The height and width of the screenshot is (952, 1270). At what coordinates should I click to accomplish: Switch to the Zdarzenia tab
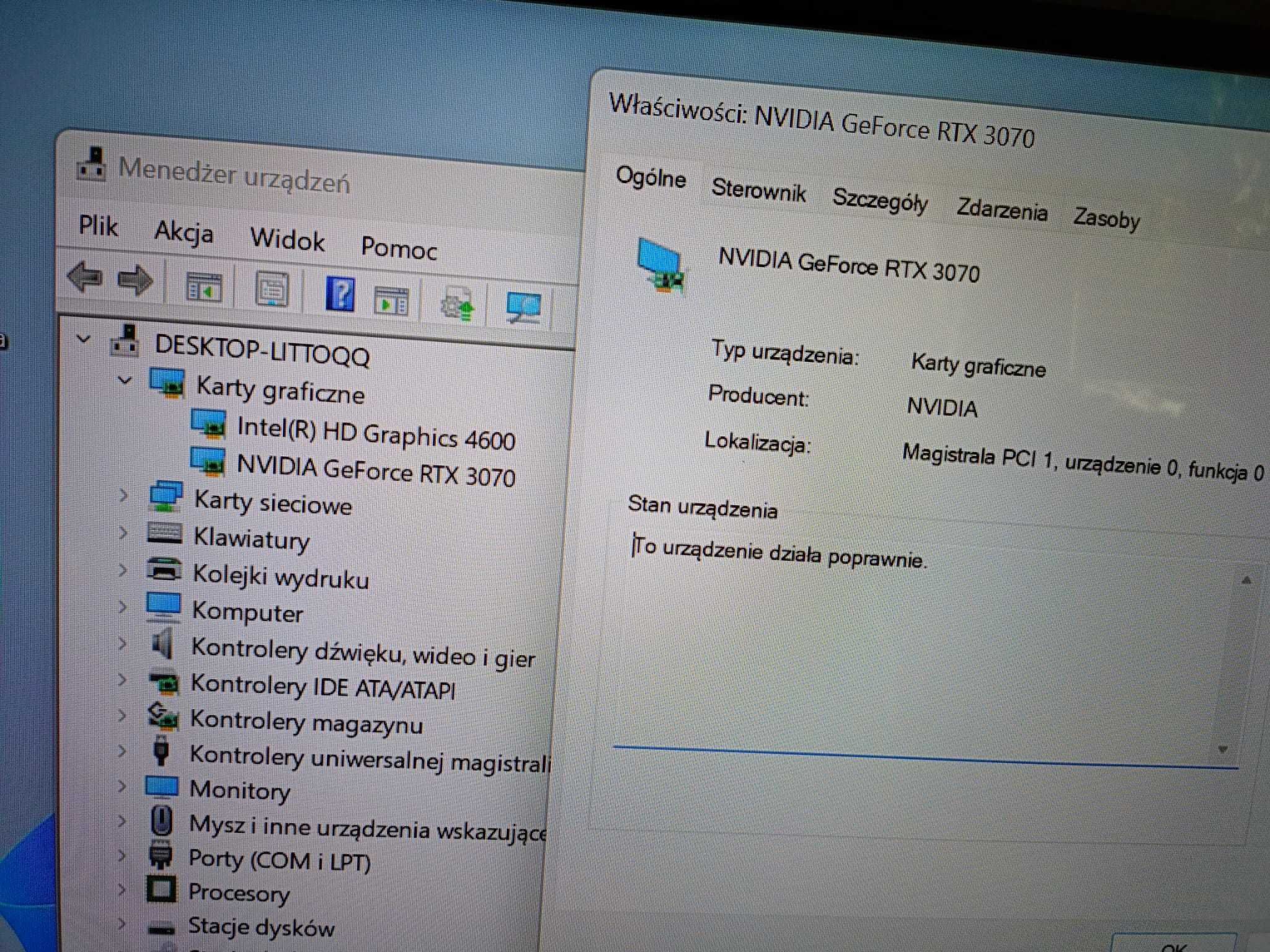tap(1002, 209)
